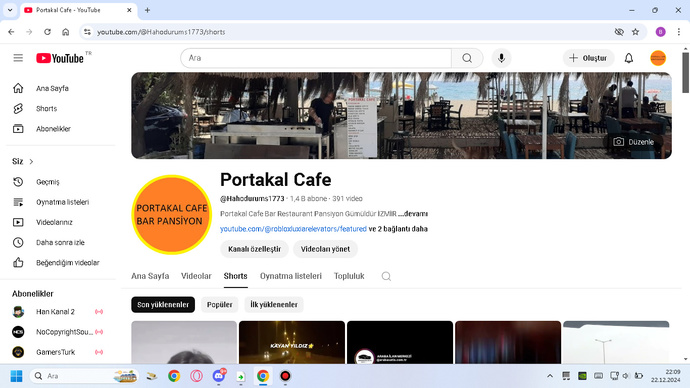Switch to the Ana Sayfa channel tab
The height and width of the screenshot is (388, 690).
tap(150, 276)
